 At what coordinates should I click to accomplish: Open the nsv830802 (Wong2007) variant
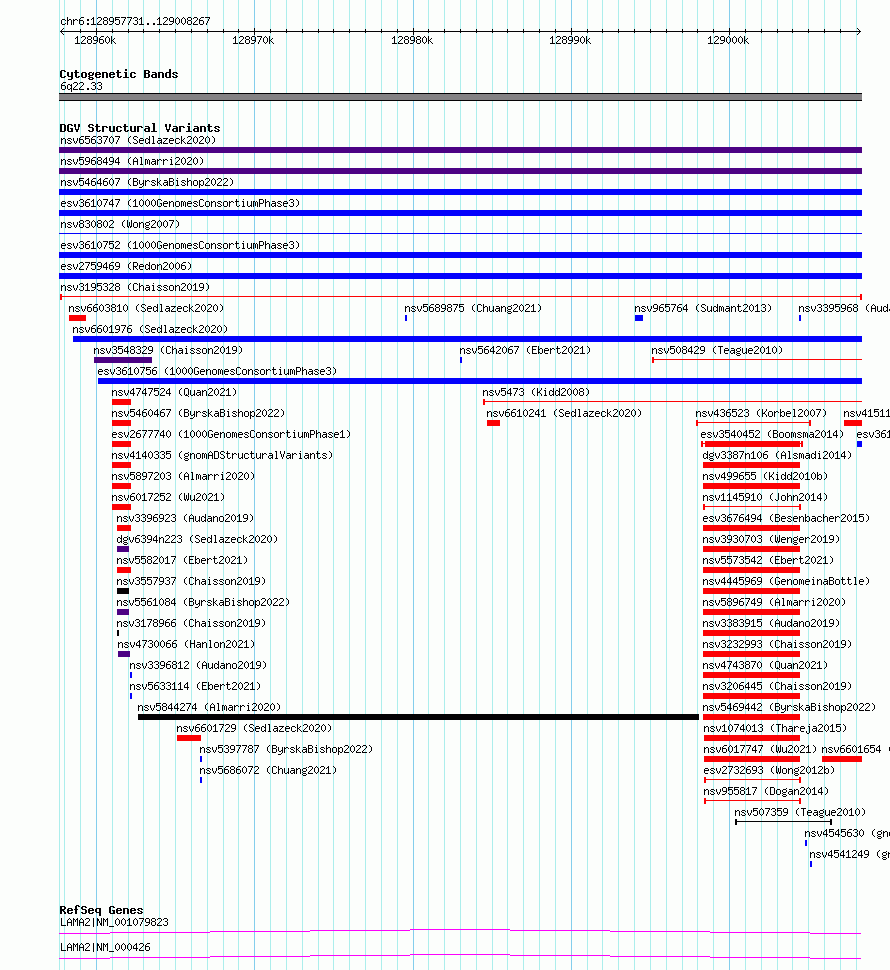tap(120, 225)
